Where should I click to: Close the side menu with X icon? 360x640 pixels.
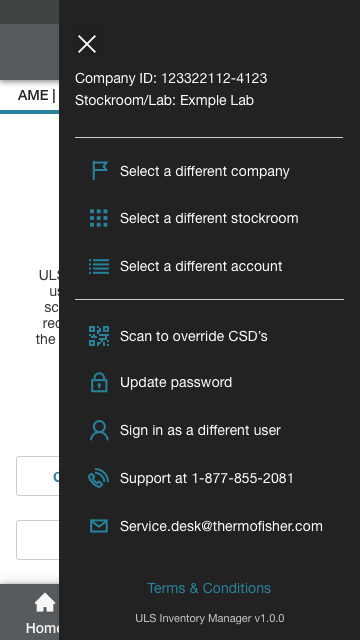(87, 44)
